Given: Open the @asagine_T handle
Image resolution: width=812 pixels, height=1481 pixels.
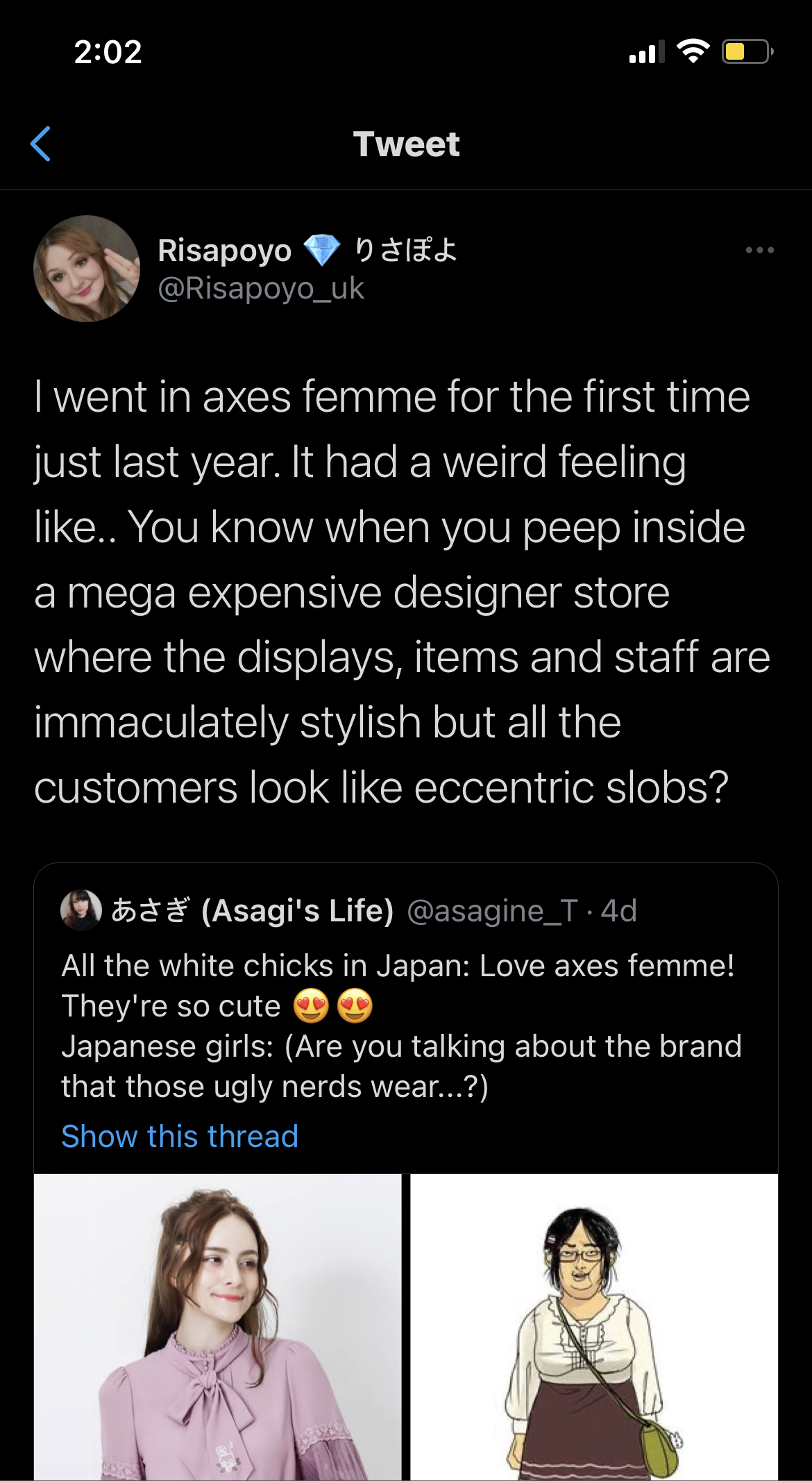Looking at the screenshot, I should pos(492,911).
